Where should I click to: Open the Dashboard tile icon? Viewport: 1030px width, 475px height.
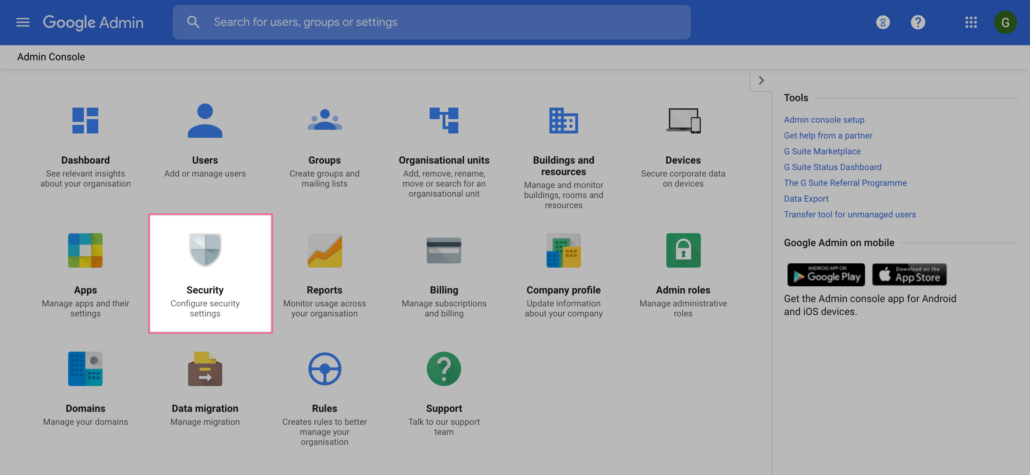click(85, 121)
